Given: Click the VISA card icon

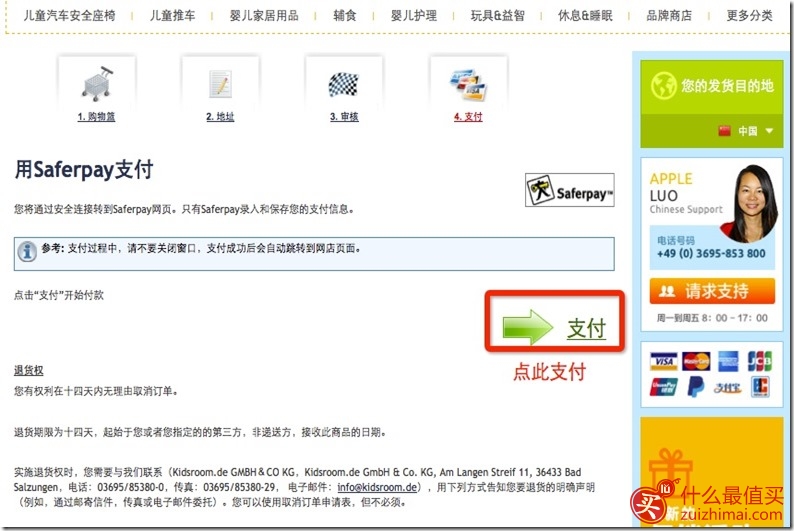Looking at the screenshot, I should click(x=664, y=361).
